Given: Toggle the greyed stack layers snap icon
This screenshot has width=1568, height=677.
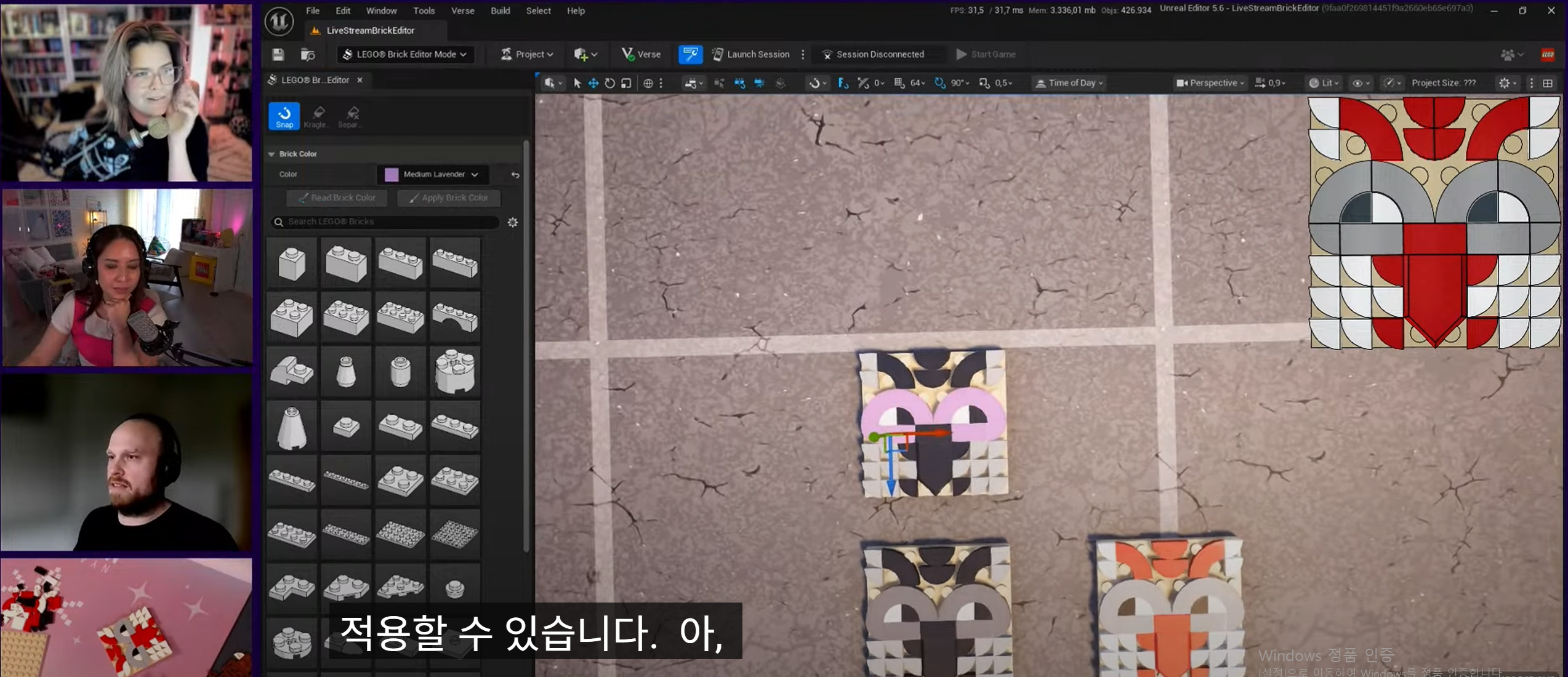Looking at the screenshot, I should (781, 83).
